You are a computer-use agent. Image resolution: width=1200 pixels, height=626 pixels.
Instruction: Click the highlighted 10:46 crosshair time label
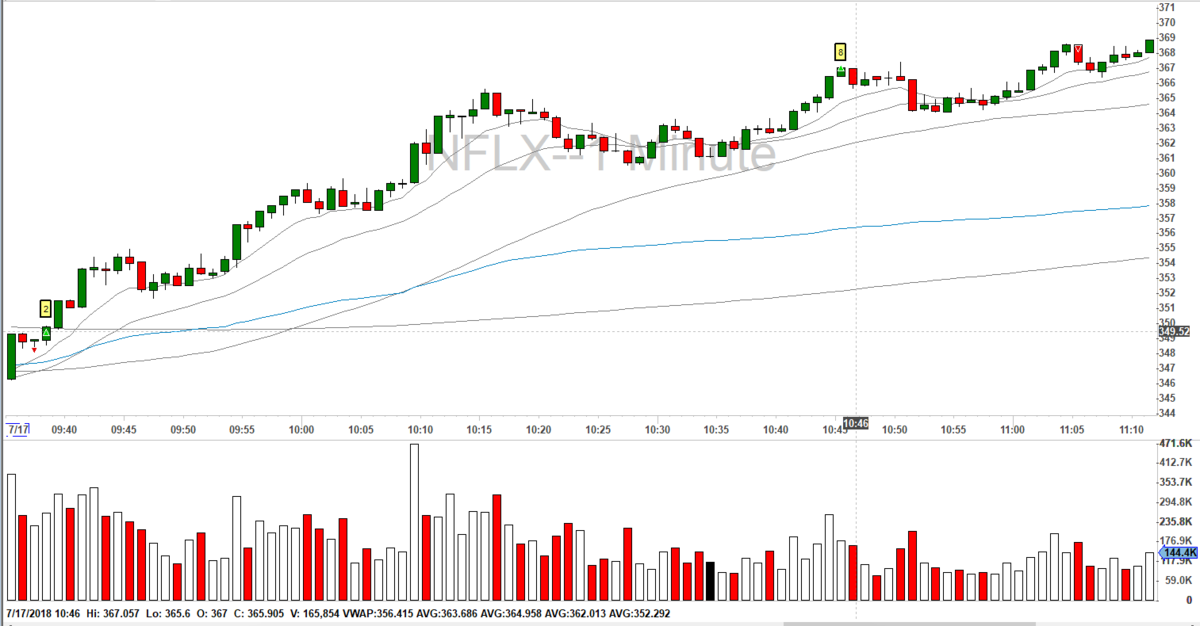click(856, 424)
